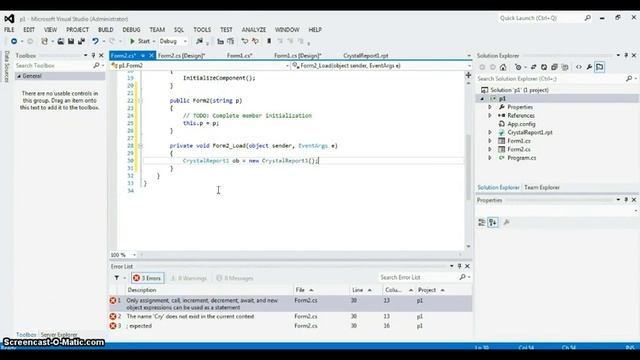Toggle the 0 Messages filter button
Image resolution: width=640 pixels, height=360 pixels.
point(235,278)
